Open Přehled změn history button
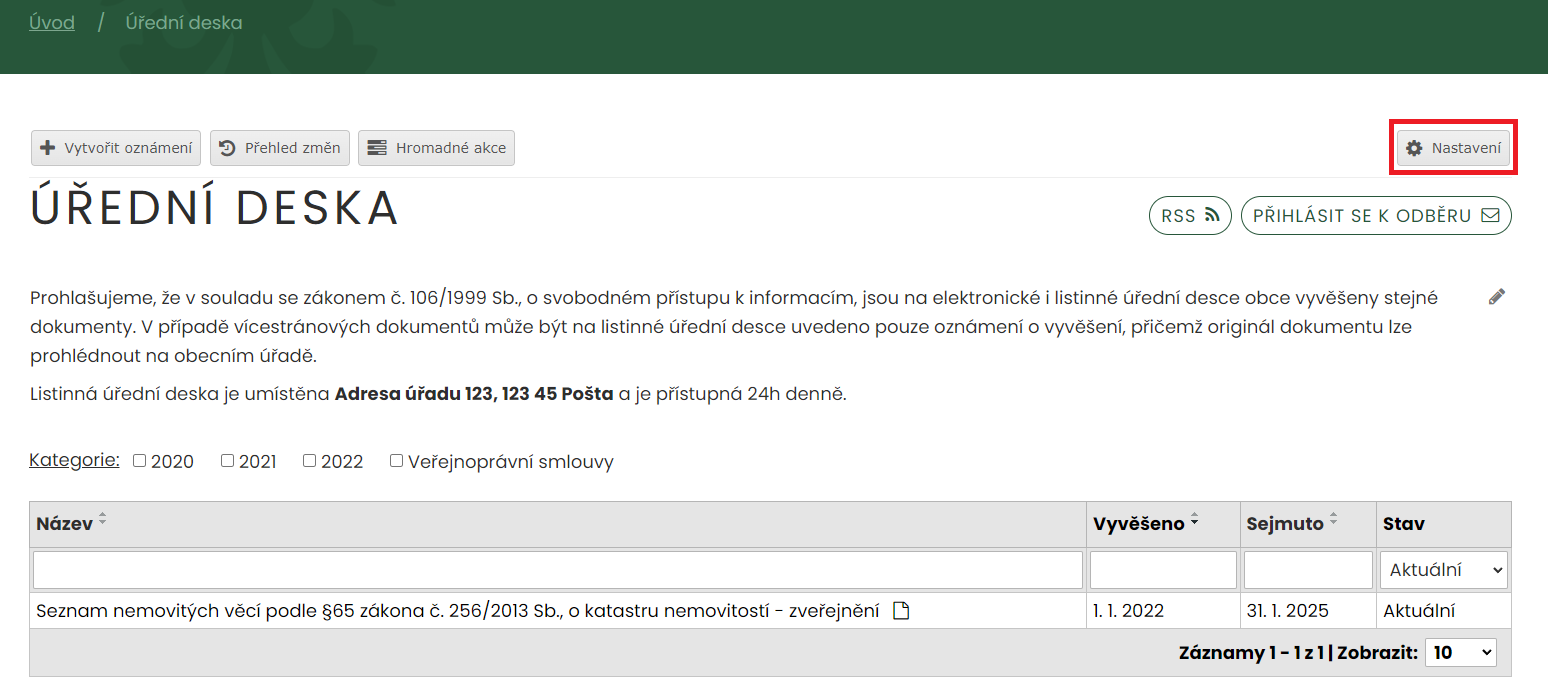Viewport: 1548px width, 689px height. pyautogui.click(x=280, y=148)
